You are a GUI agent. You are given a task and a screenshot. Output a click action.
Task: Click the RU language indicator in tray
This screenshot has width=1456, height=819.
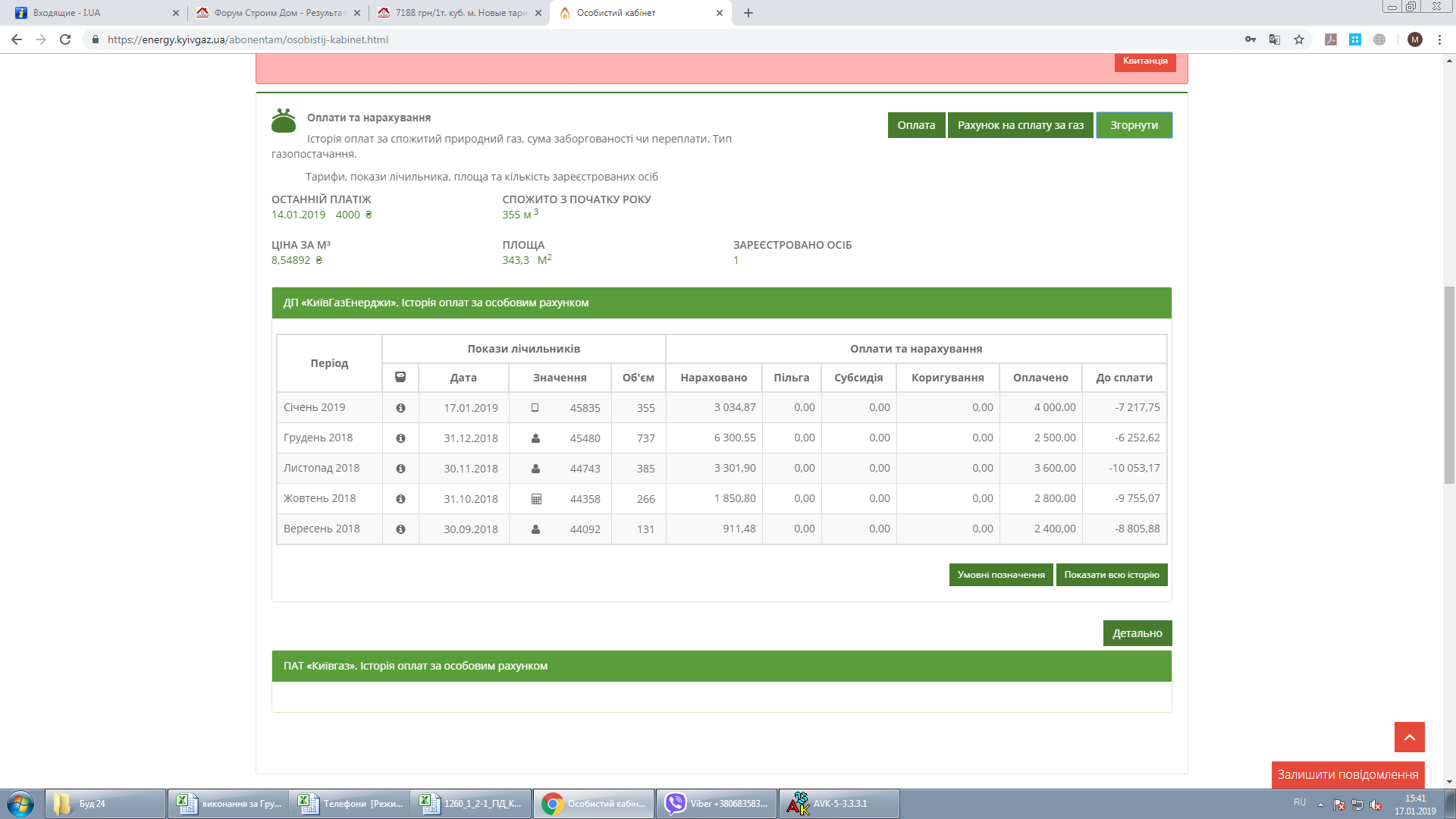coord(1300,802)
